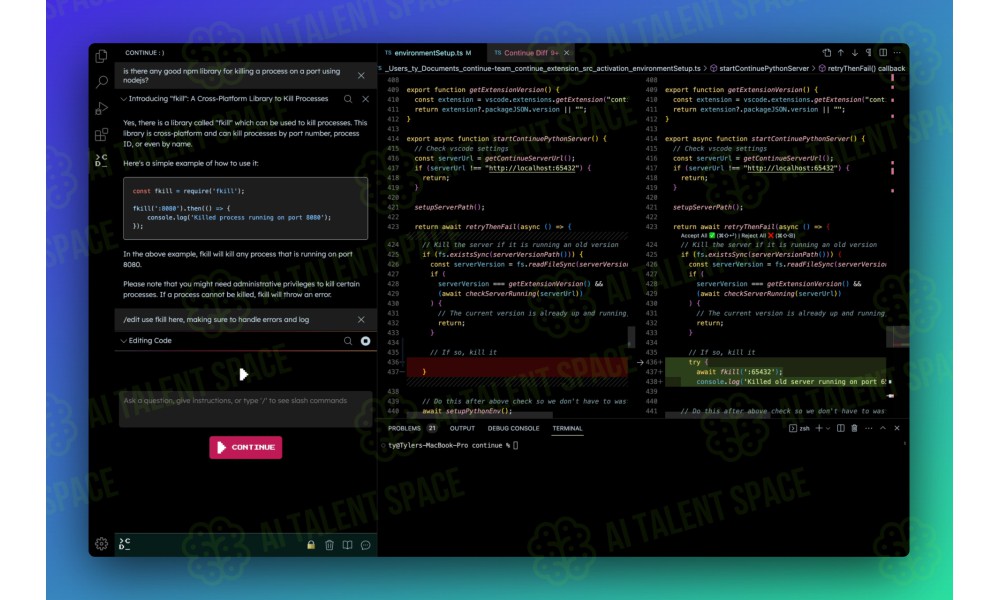The height and width of the screenshot is (600, 1000).
Task: Click the lock icon in Continue footer
Action: (x=311, y=545)
